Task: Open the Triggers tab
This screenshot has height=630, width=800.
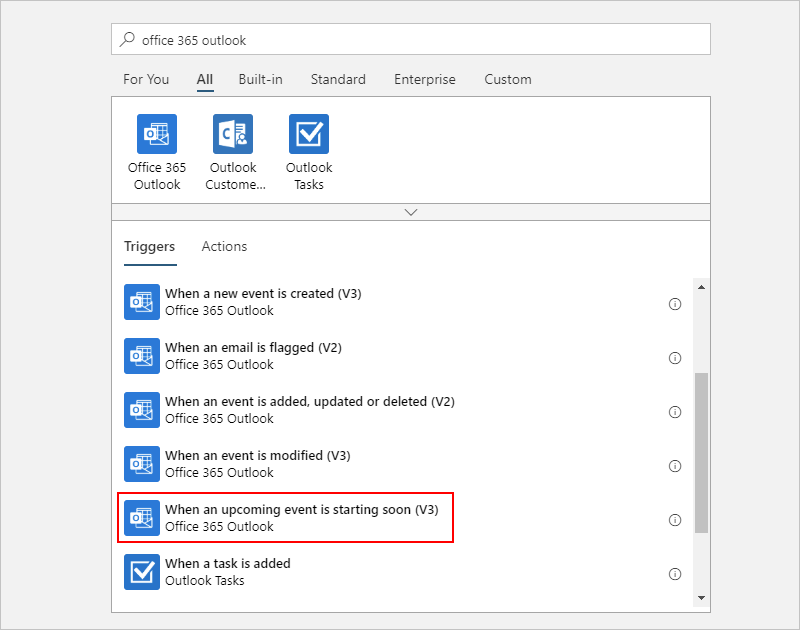Action: [x=149, y=246]
